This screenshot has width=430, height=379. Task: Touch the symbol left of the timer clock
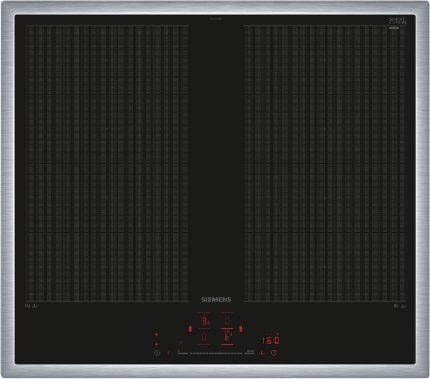click(262, 353)
